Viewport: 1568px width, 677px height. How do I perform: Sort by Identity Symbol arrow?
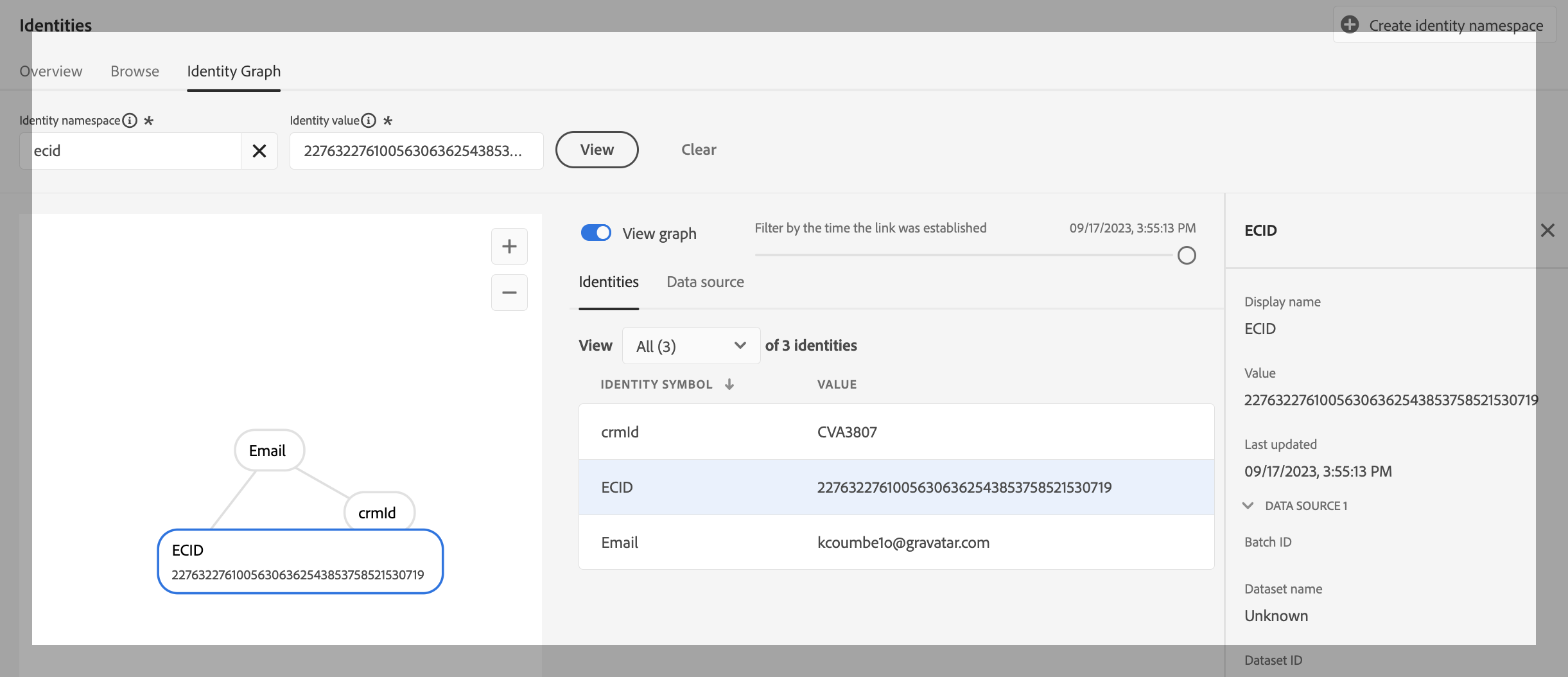[x=729, y=384]
